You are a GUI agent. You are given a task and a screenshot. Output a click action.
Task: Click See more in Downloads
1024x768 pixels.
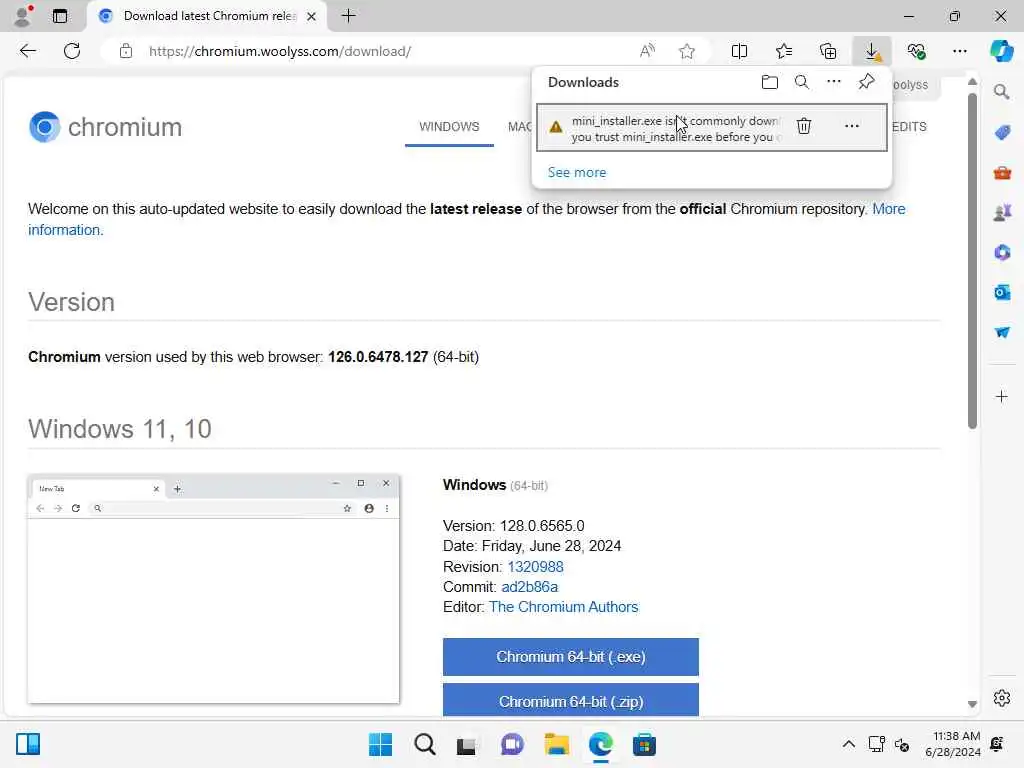(577, 172)
